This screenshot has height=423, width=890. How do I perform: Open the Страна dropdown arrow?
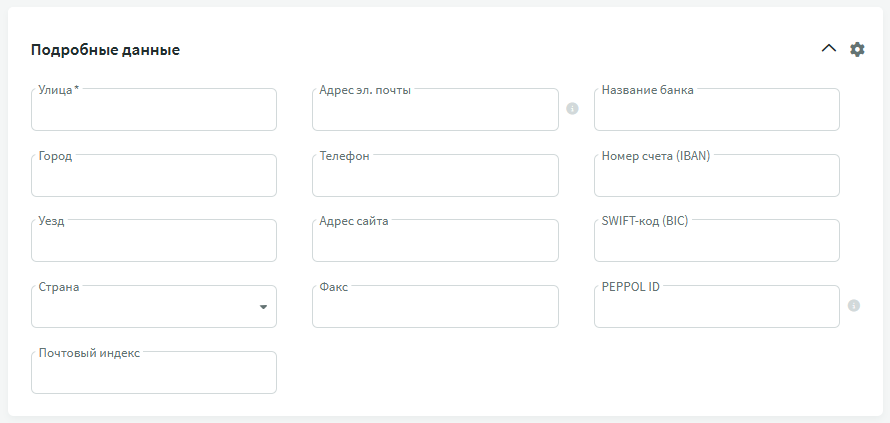point(263,307)
